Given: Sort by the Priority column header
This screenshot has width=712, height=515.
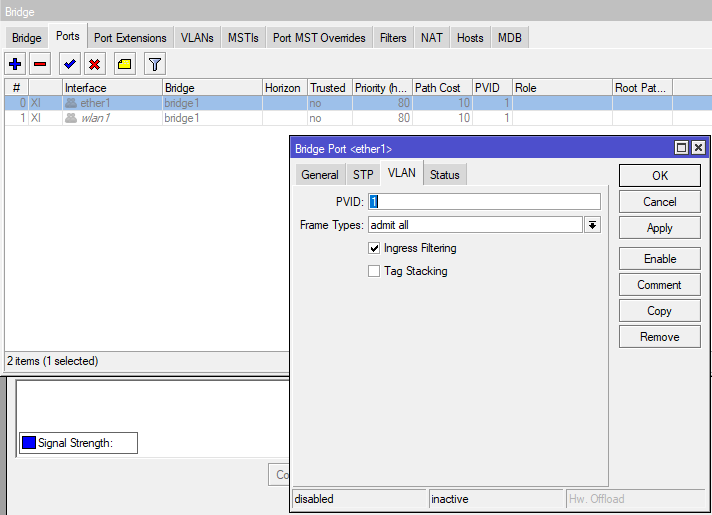Looking at the screenshot, I should tap(382, 88).
